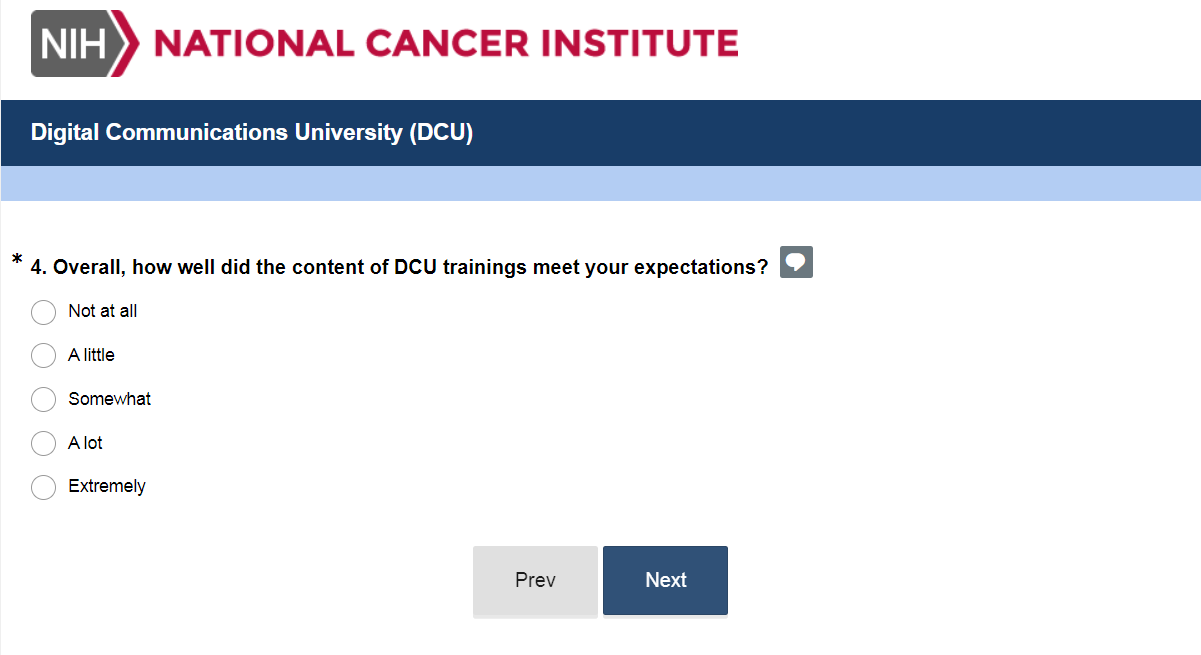Click the 'A little' answer label
This screenshot has width=1201, height=655.
(91, 355)
